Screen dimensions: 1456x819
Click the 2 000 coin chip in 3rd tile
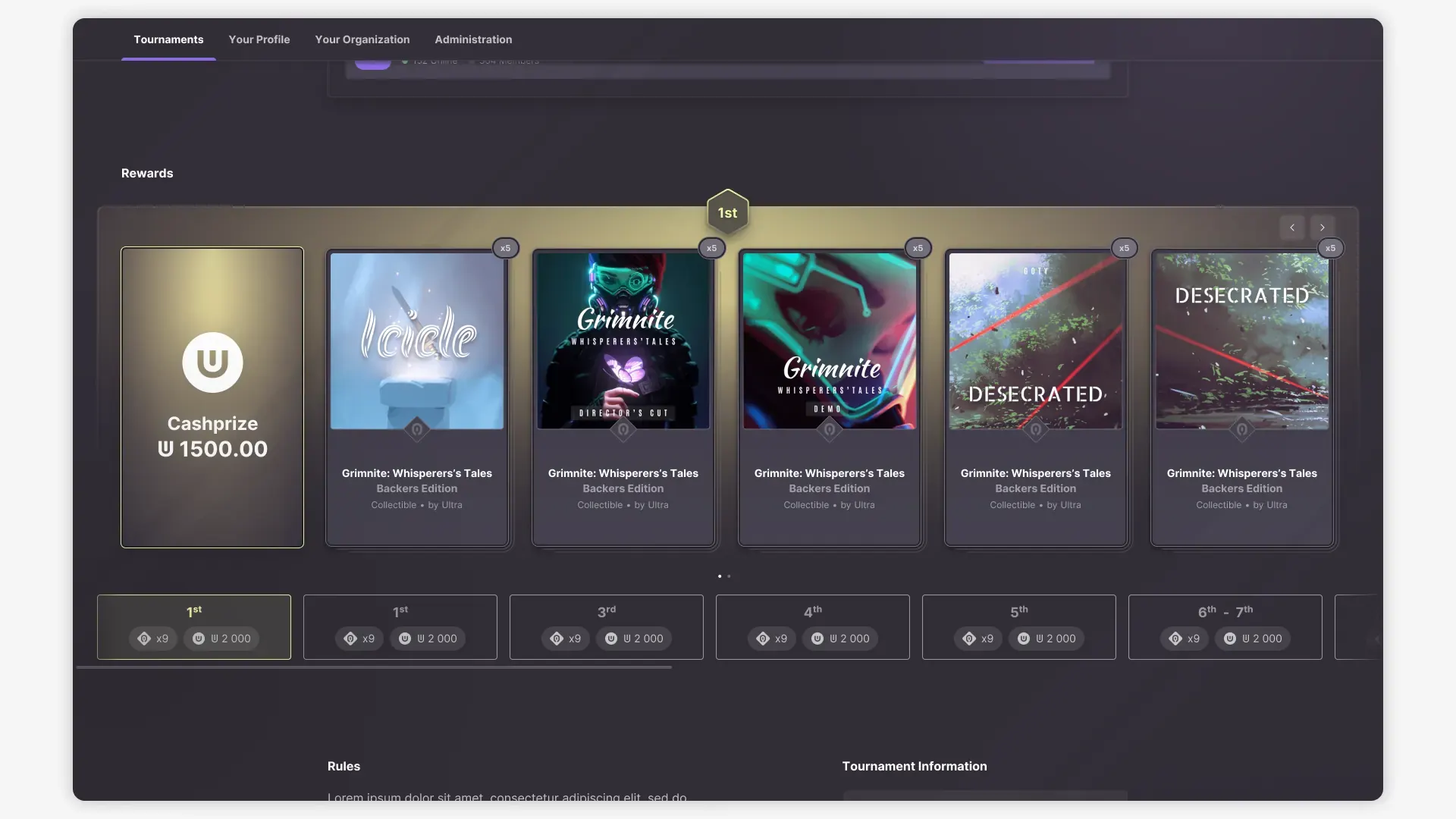[634, 639]
